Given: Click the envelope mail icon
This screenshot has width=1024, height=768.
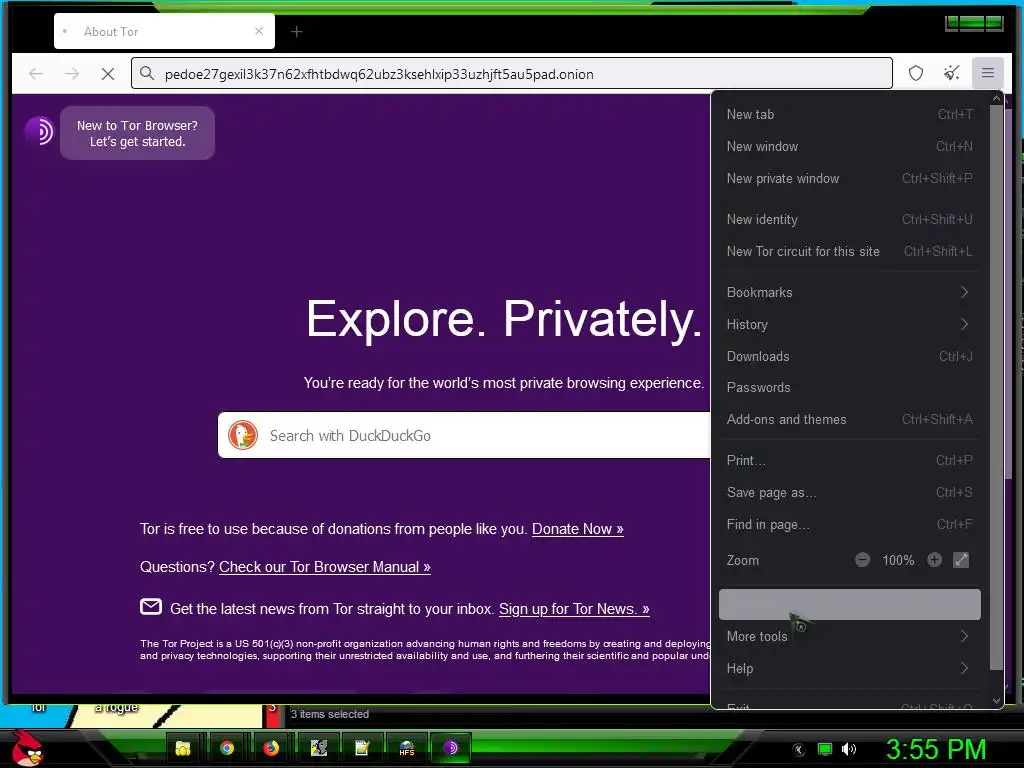Looking at the screenshot, I should coord(151,607).
